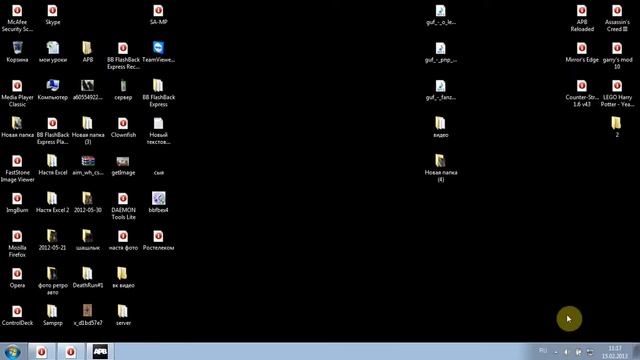The image size is (640, 360).
Task: Select the bbfbex4 installer icon
Action: [x=158, y=202]
